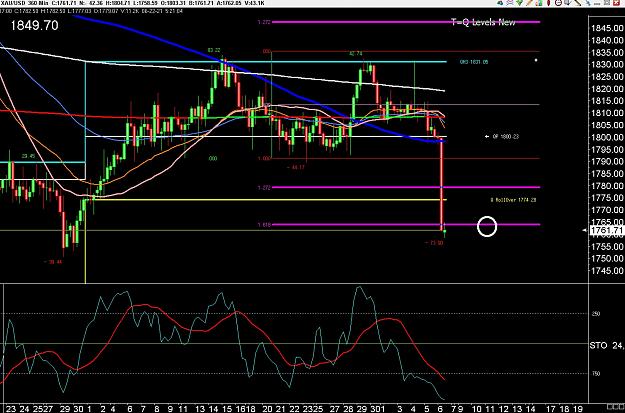
Task: Click 1800.00 on the price axis
Action: point(607,137)
